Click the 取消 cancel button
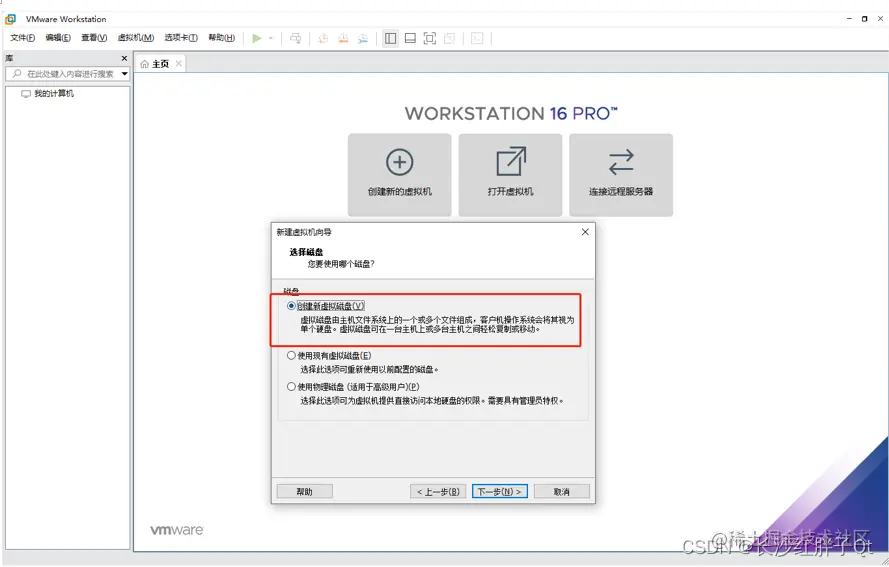The image size is (889, 567). [562, 492]
